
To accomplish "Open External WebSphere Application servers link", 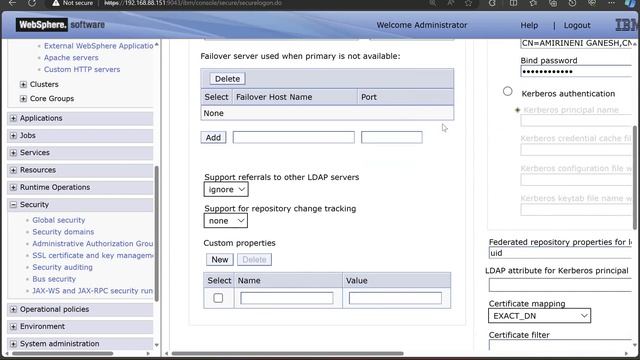I will (98, 46).
